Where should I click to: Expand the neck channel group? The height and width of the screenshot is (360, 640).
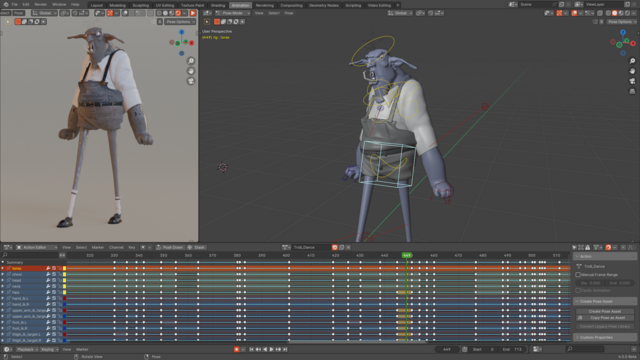3,287
